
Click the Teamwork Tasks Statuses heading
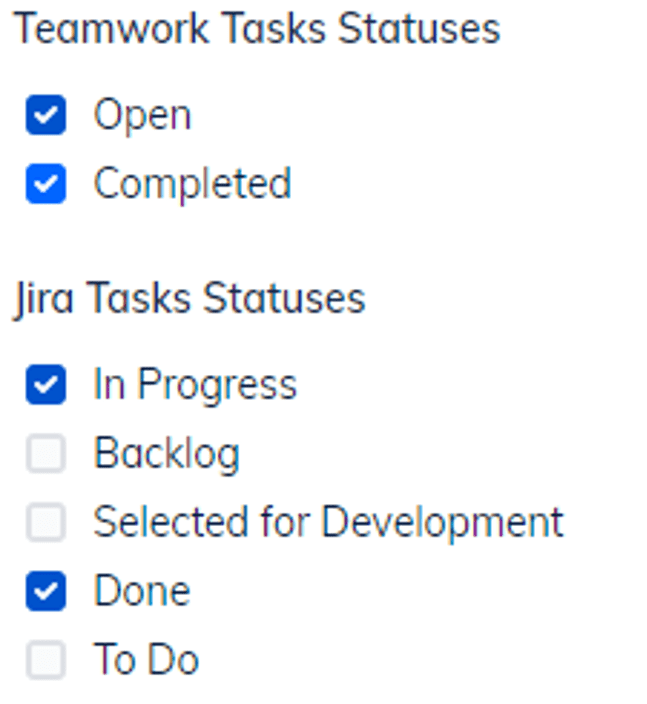[257, 29]
